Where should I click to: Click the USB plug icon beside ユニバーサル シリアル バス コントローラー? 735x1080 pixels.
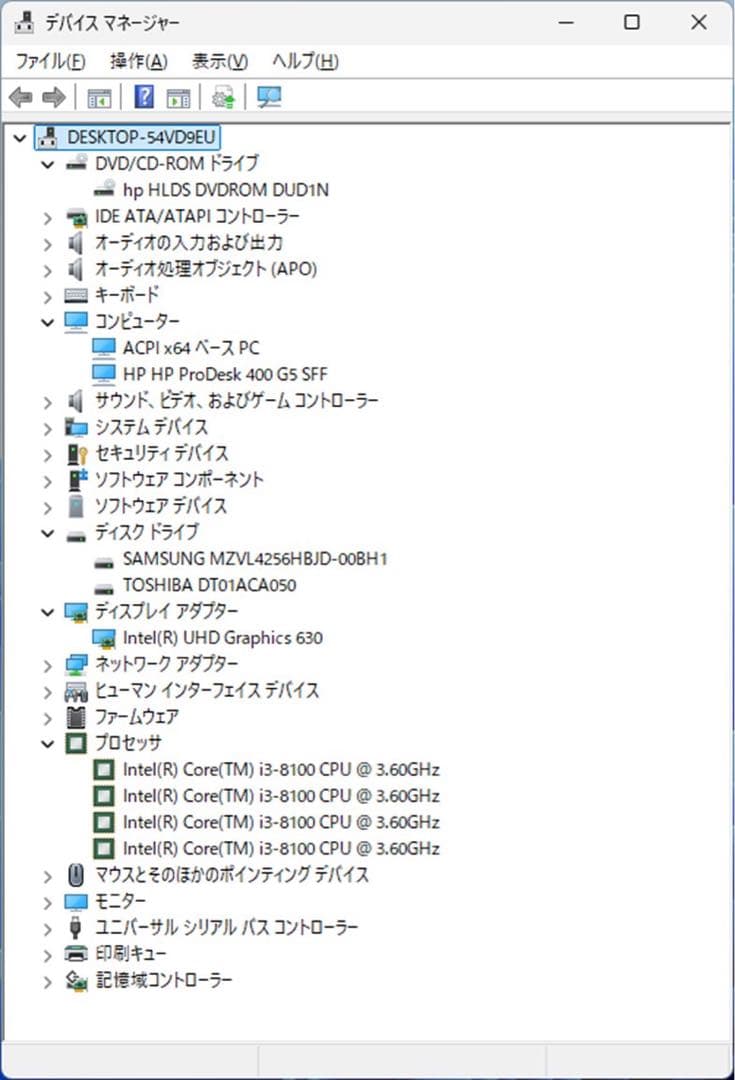[x=76, y=928]
